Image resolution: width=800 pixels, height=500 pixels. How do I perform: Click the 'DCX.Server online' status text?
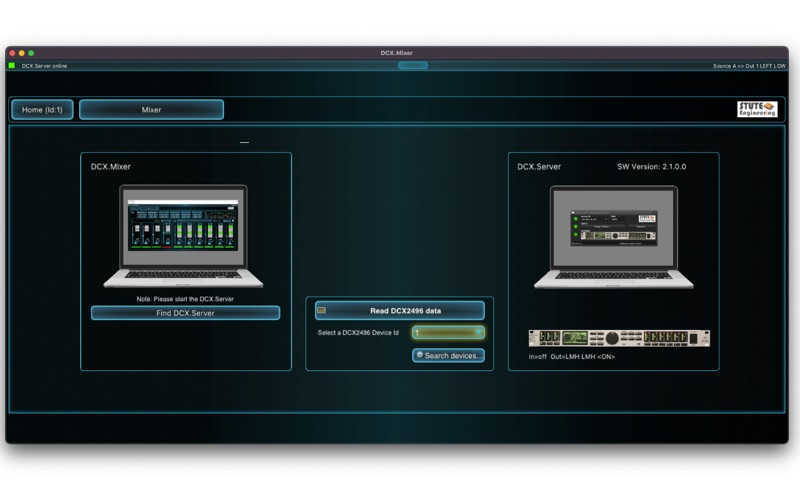tap(44, 66)
